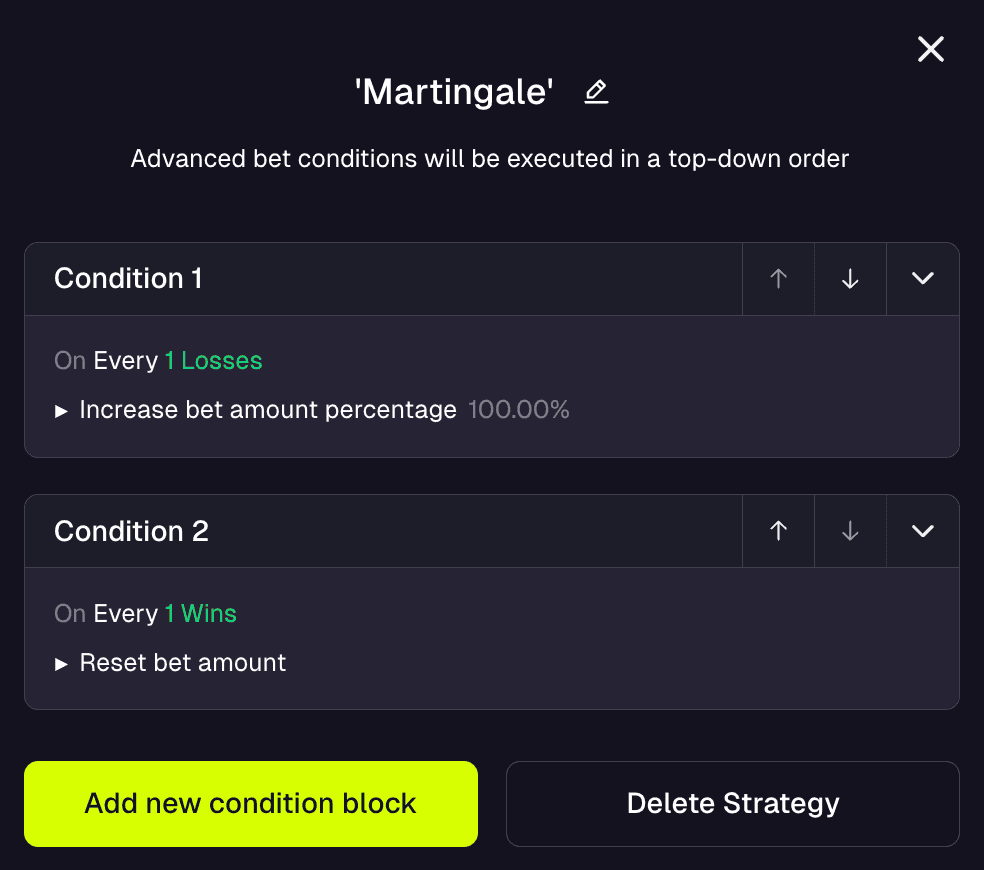Click the rename pencil icon for the strategy

(x=596, y=92)
